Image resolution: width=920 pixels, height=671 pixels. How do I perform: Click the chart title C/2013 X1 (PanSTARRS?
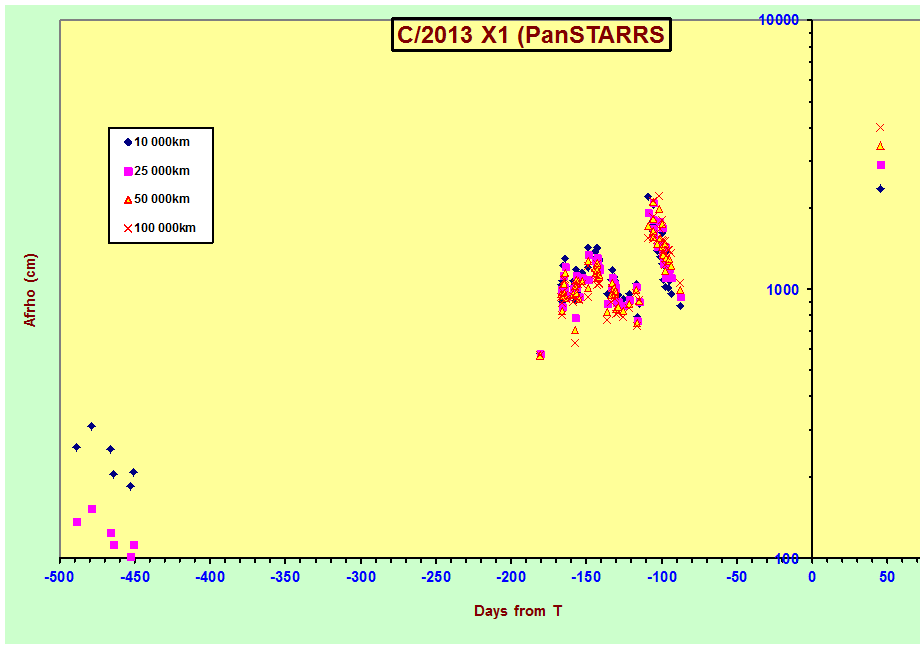tap(531, 35)
